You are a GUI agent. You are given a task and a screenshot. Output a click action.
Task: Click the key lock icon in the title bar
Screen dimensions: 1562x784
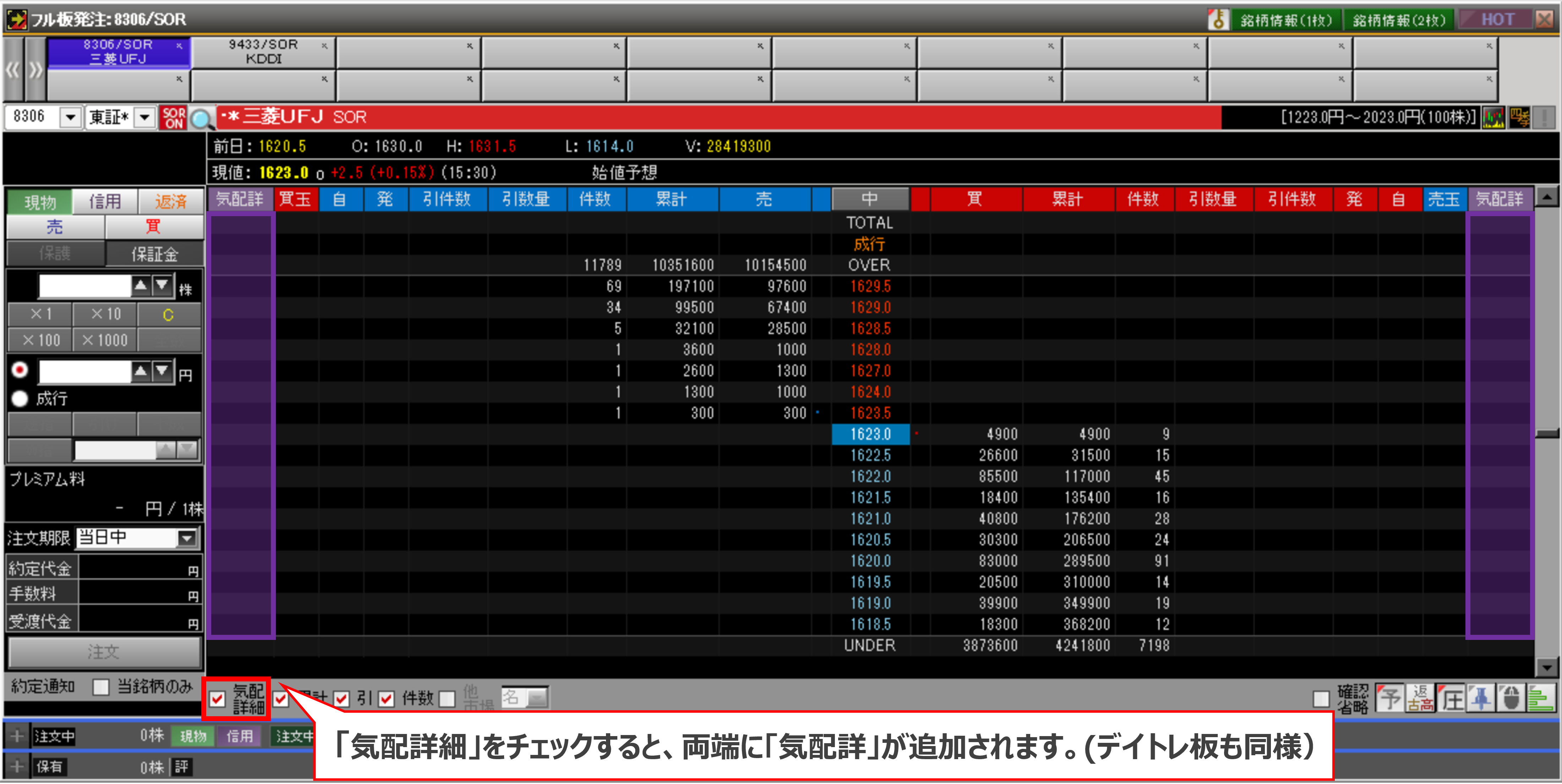pyautogui.click(x=1218, y=20)
